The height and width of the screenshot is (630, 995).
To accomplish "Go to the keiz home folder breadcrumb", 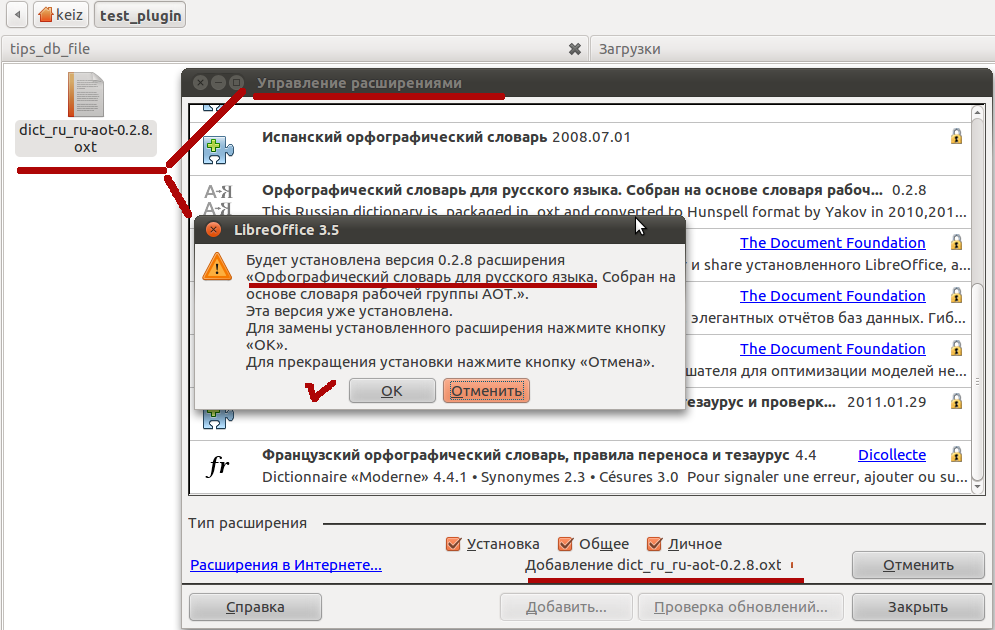I will point(61,15).
